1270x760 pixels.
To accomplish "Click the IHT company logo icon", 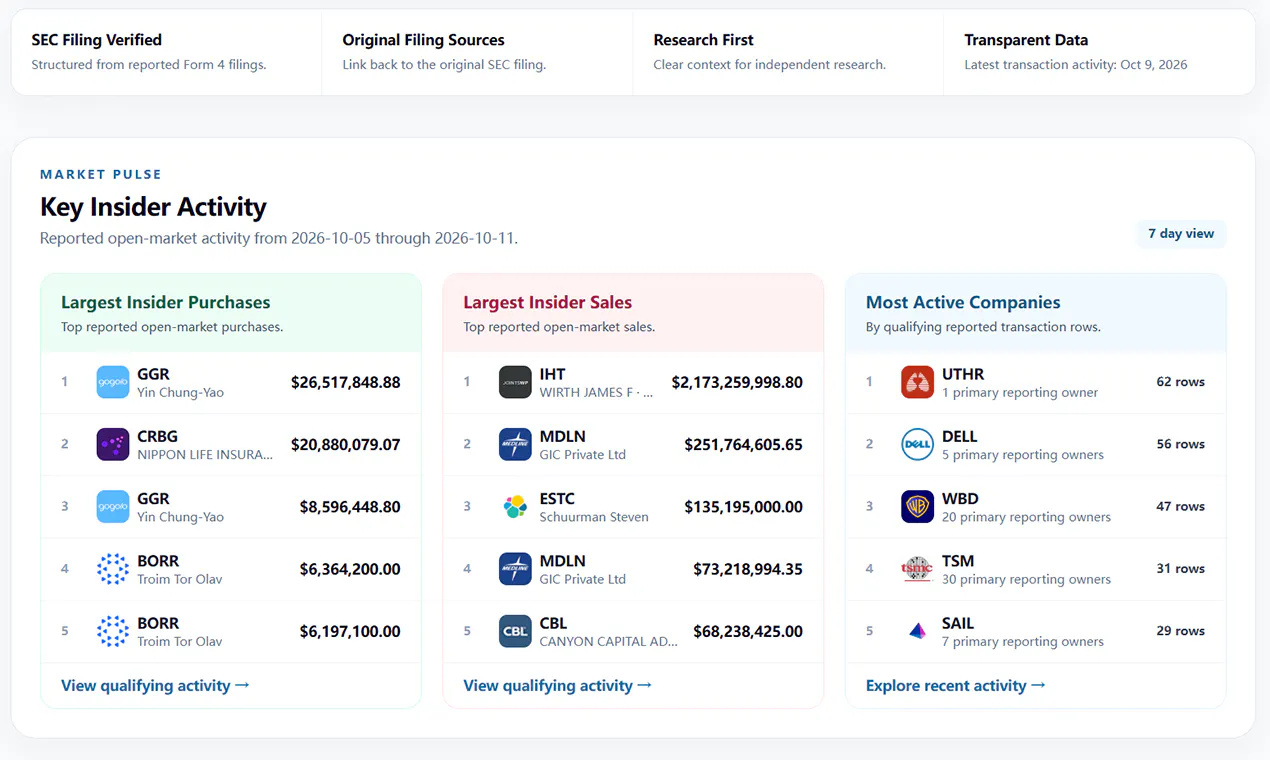I will tap(515, 382).
